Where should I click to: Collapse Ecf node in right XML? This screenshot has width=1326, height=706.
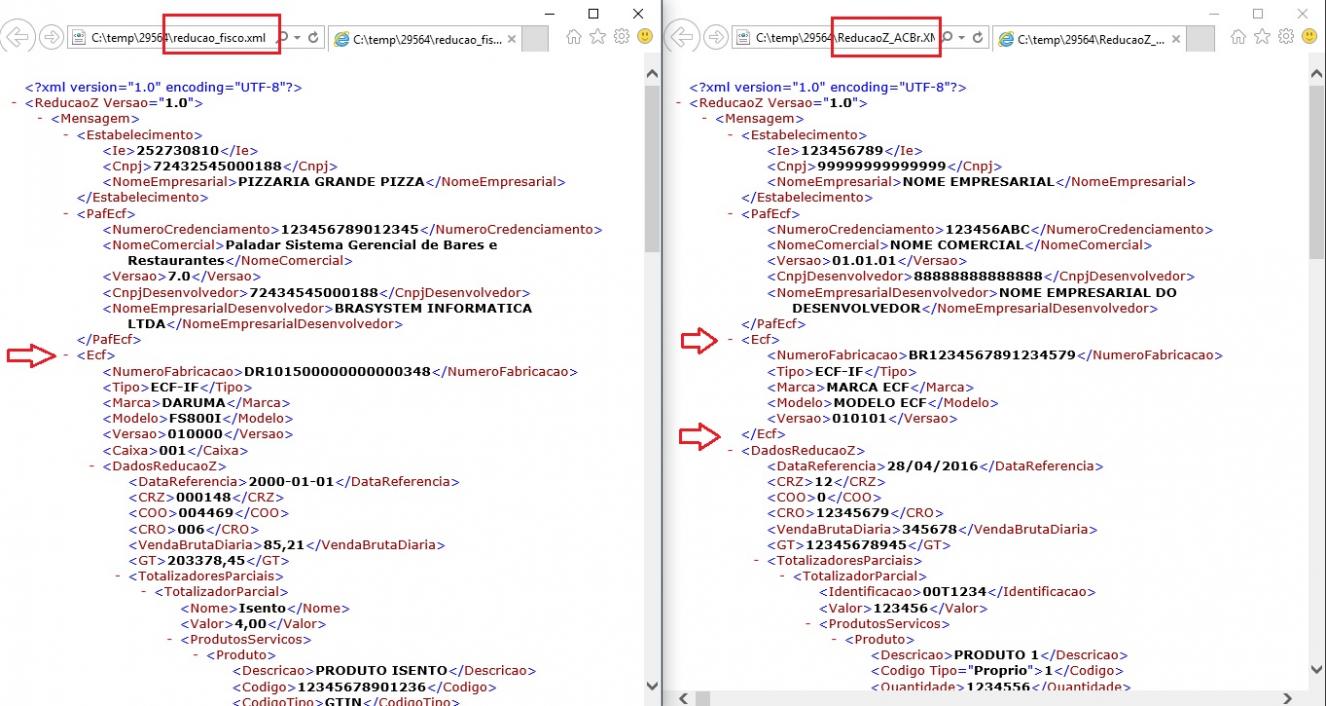click(730, 340)
